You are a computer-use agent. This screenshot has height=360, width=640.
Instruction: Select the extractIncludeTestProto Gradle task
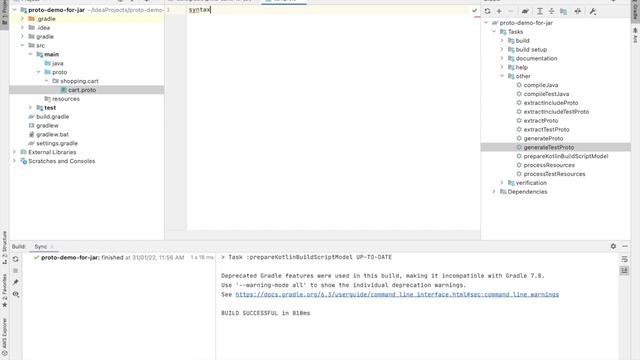click(556, 112)
